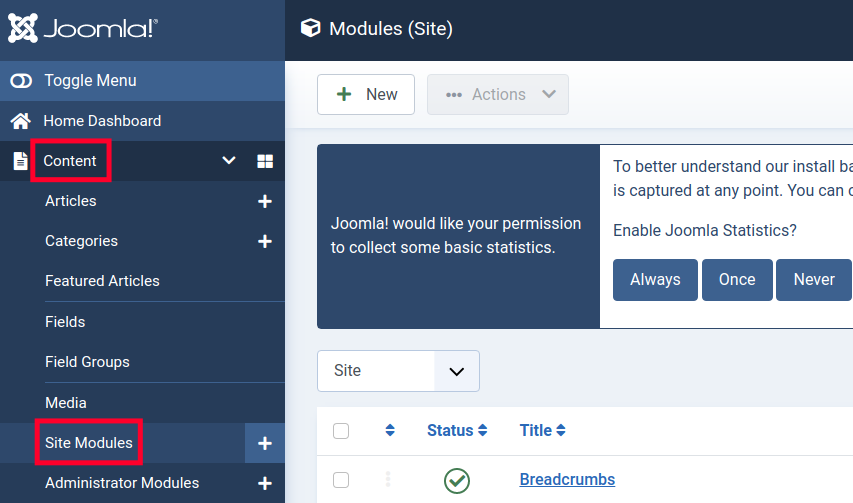Open the Site client selector dropdown
Screen dimensions: 853x503
(x=398, y=371)
